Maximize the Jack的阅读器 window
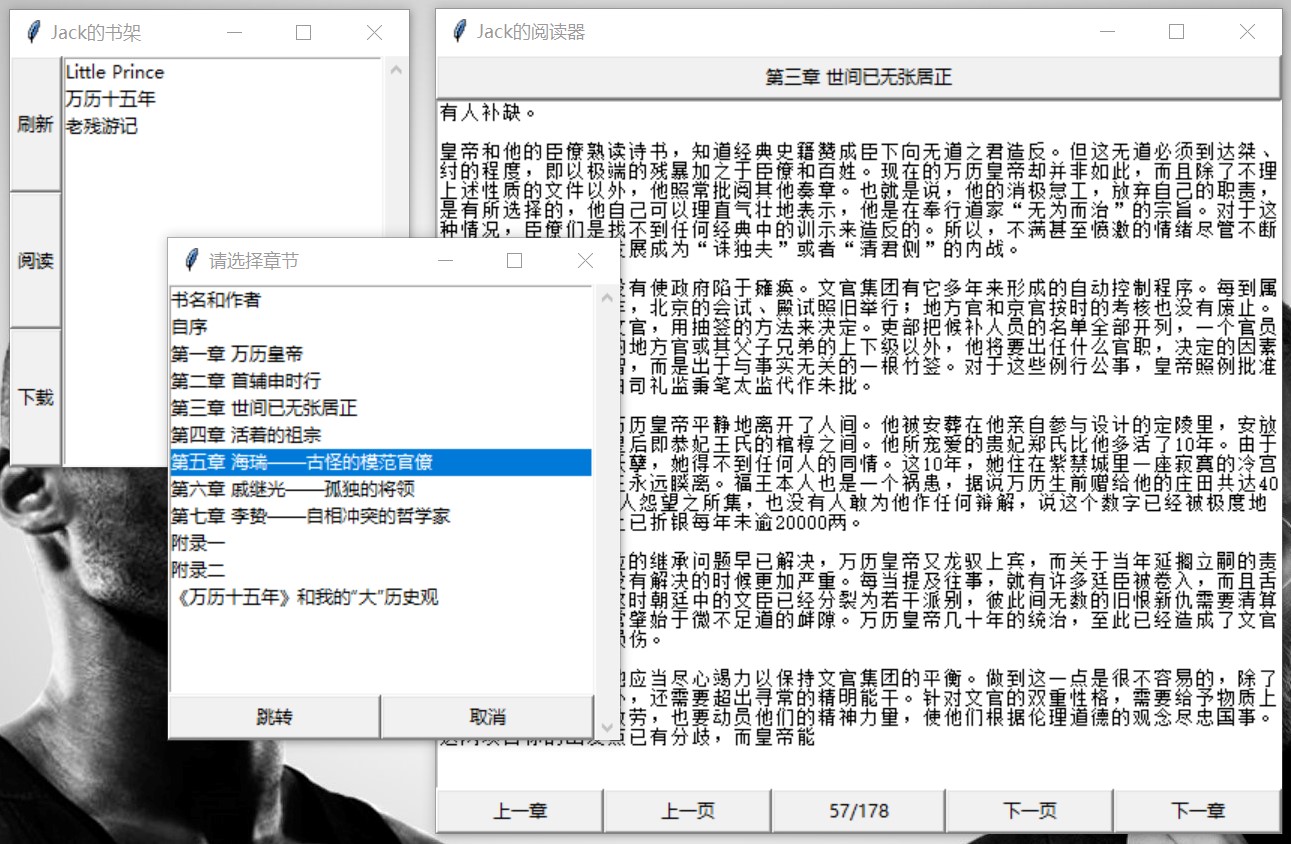1291x844 pixels. [x=1176, y=32]
